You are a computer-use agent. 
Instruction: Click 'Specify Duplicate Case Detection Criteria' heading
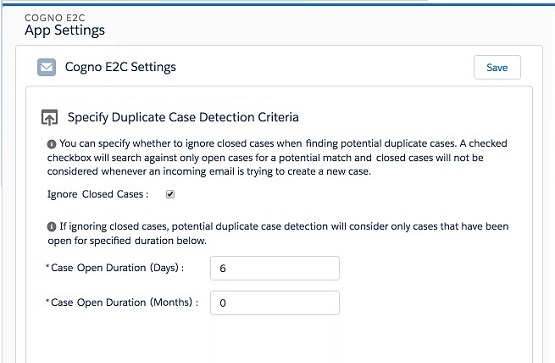coord(183,117)
